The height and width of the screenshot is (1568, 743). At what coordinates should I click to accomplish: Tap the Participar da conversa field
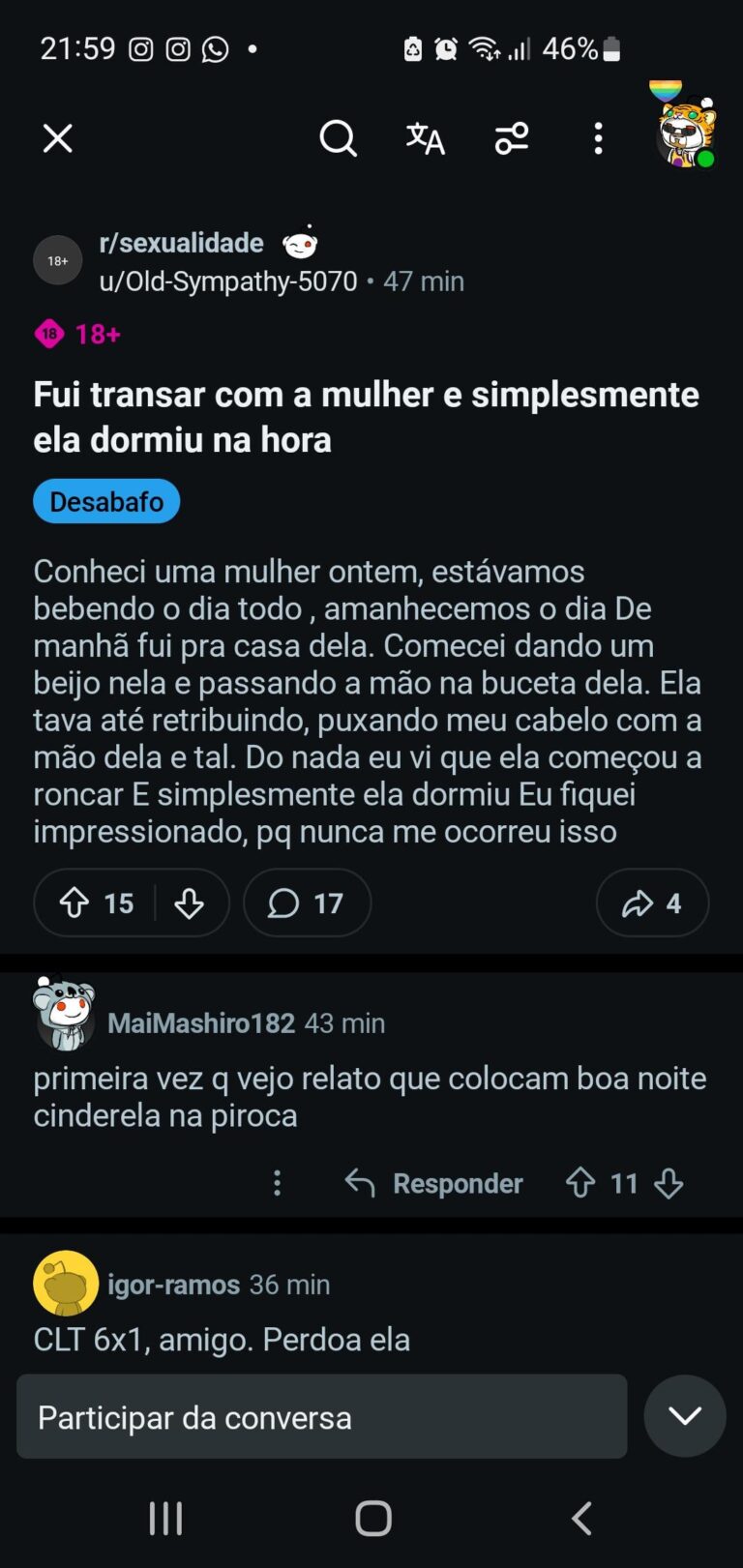tap(321, 1417)
